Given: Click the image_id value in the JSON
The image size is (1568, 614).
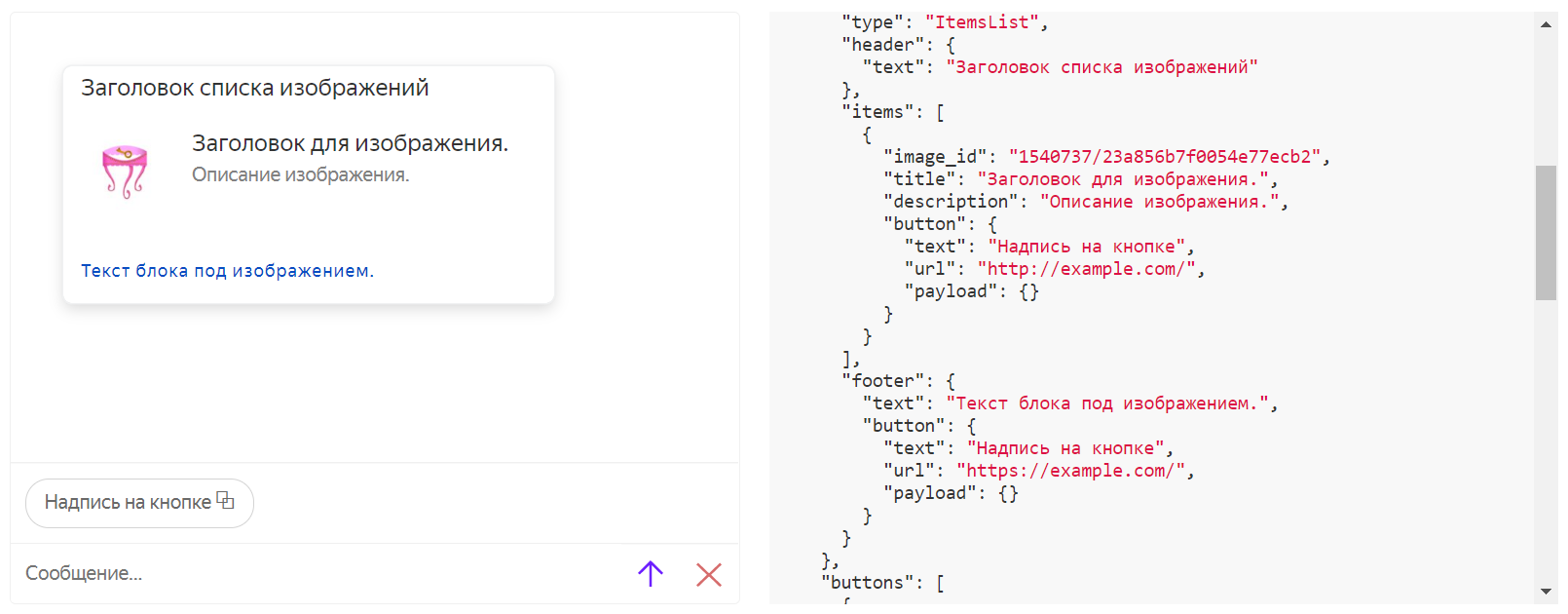Looking at the screenshot, I should [x=1164, y=157].
